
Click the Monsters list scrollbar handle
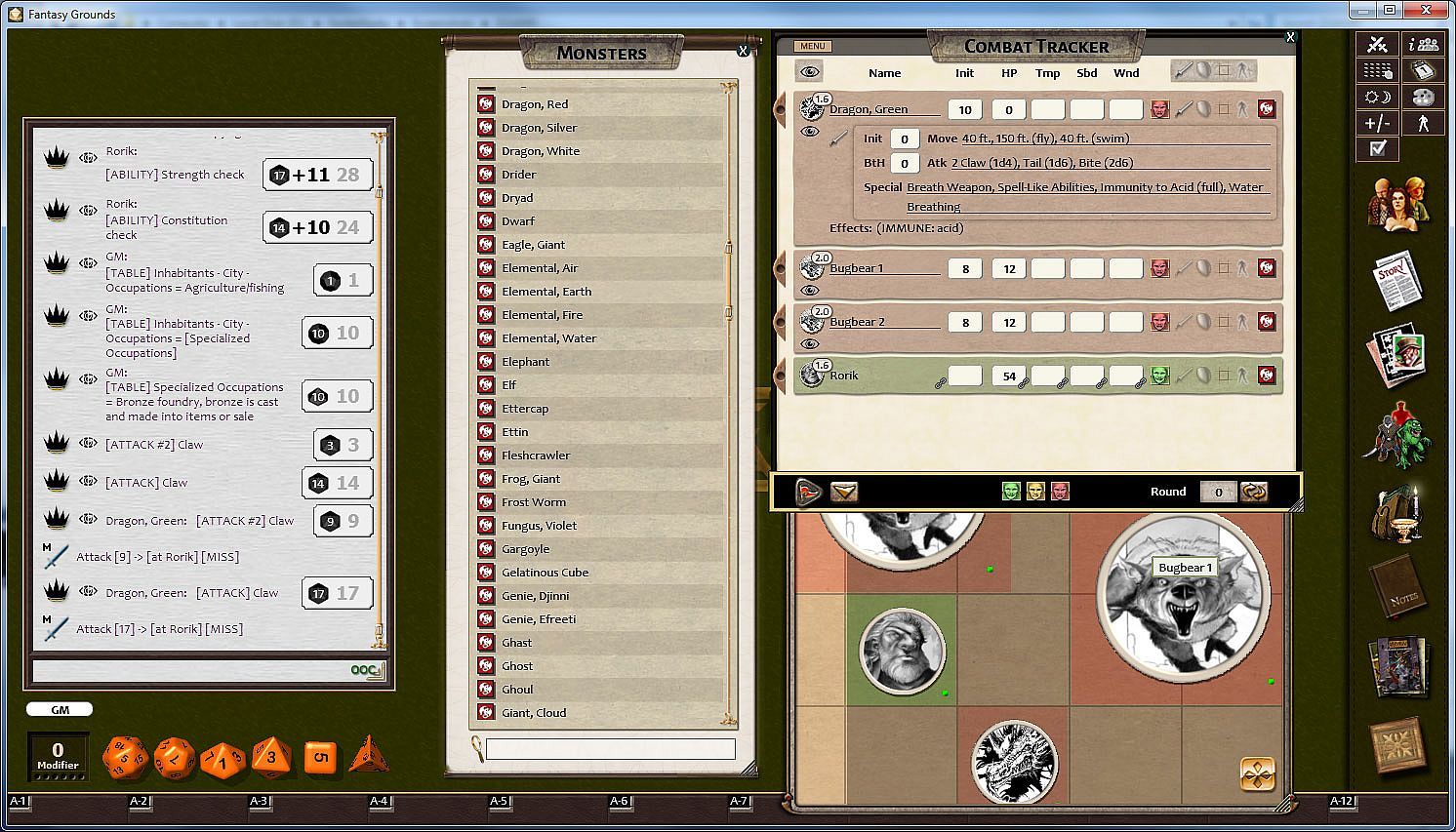click(728, 281)
